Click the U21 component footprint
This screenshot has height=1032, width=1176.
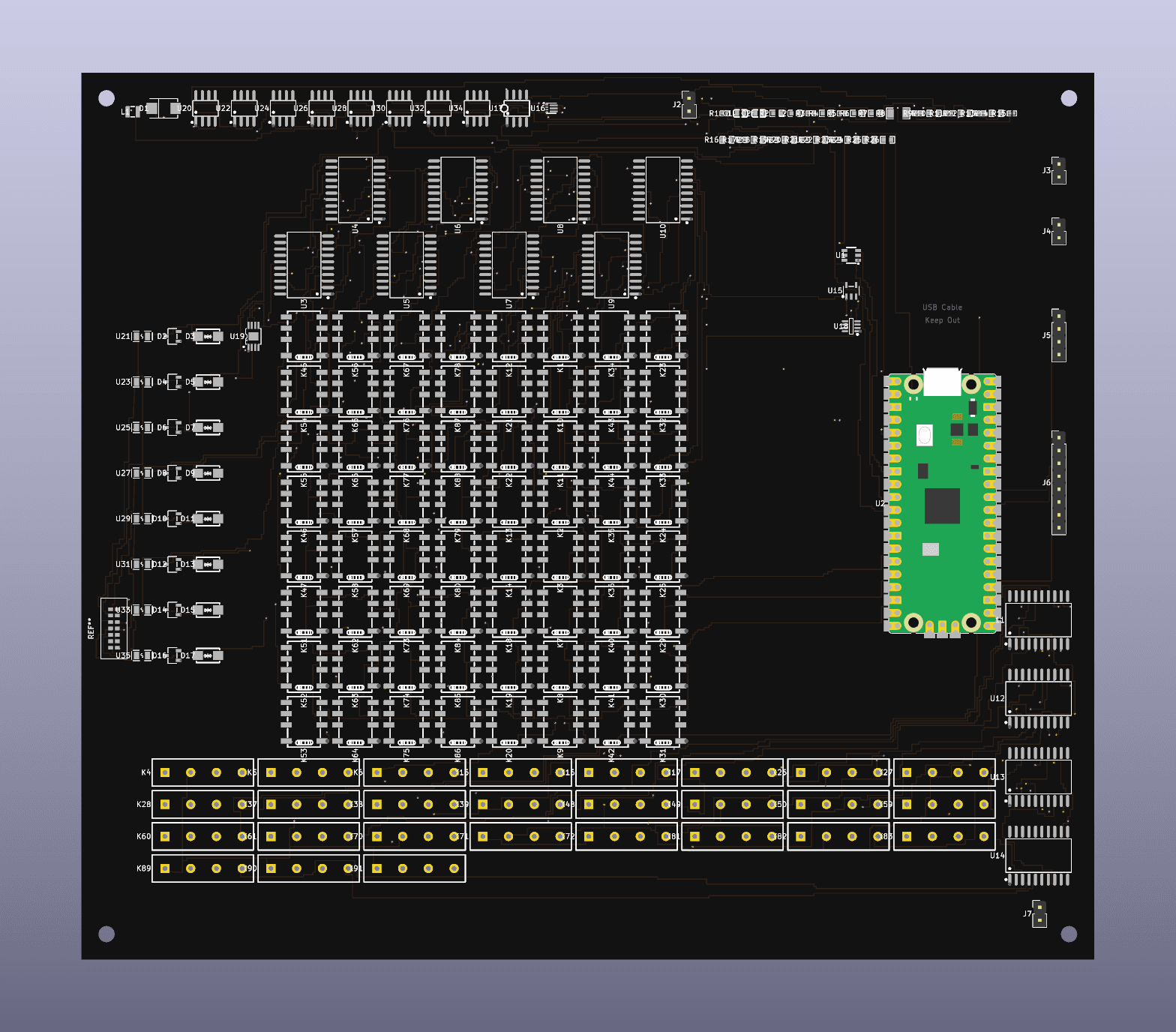pyautogui.click(x=142, y=337)
